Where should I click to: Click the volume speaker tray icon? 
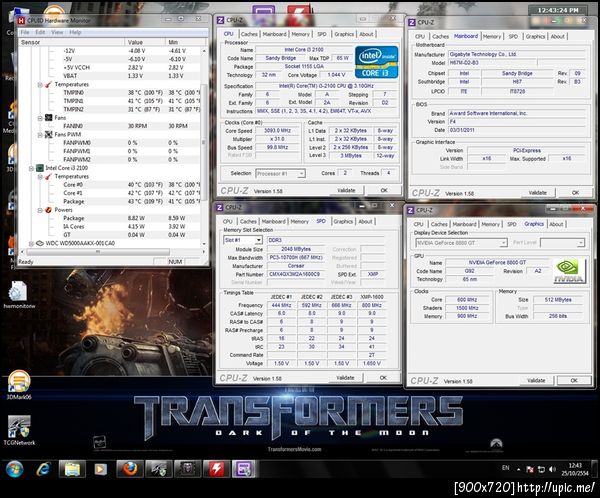click(x=552, y=469)
